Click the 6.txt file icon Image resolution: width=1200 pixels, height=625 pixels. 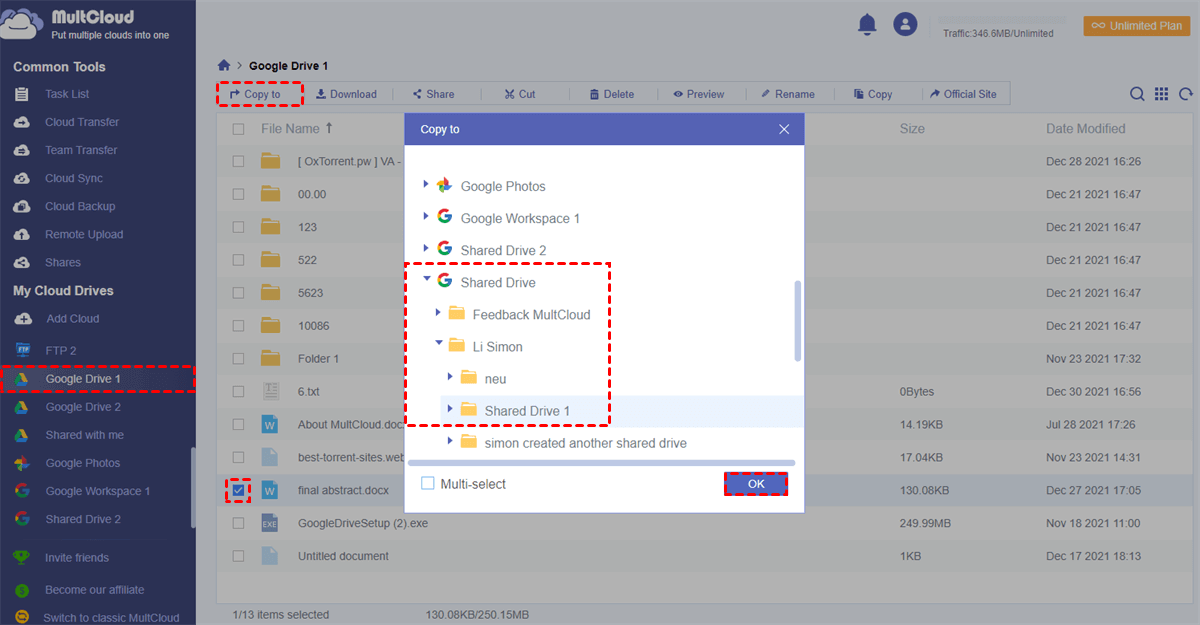[270, 391]
